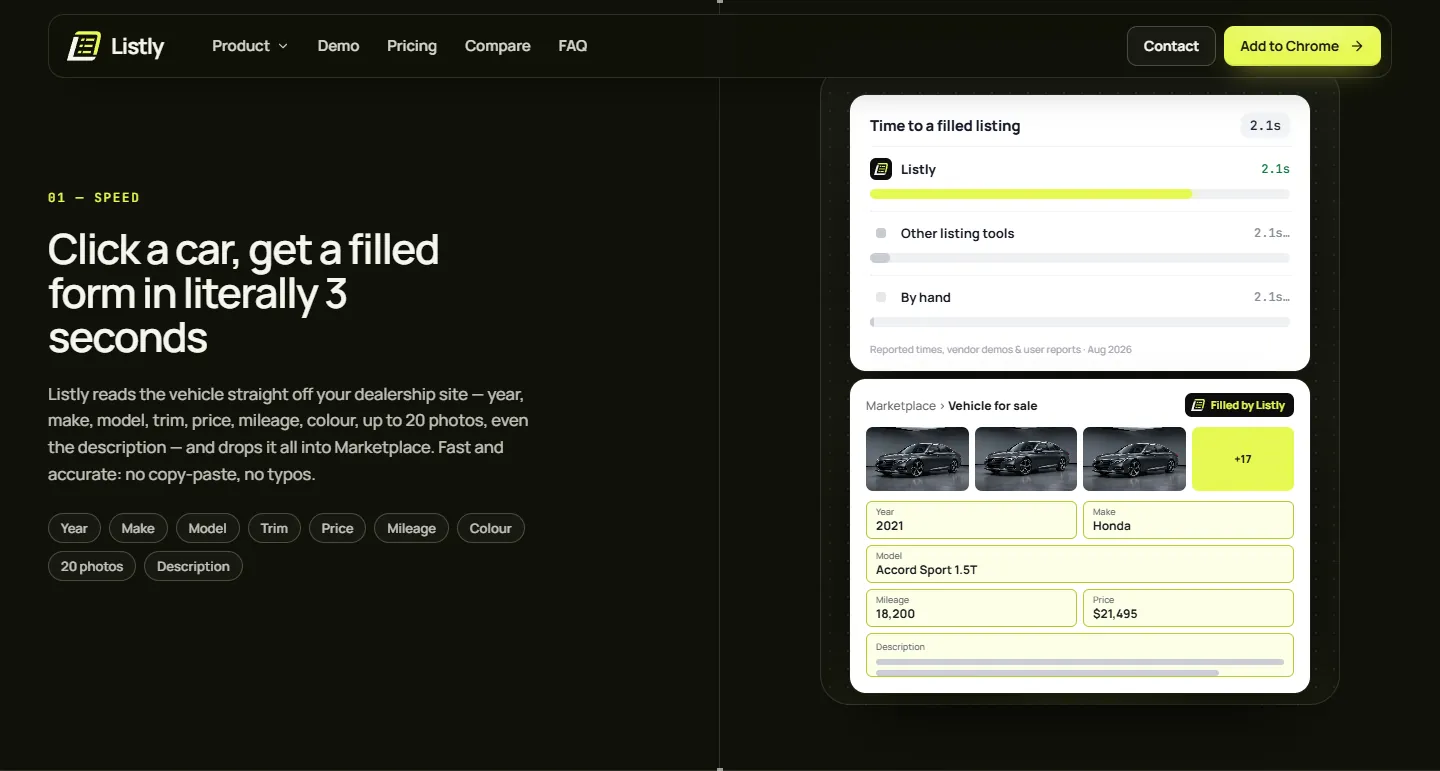Select the Mileage feature chip
This screenshot has height=771, width=1440.
(412, 528)
